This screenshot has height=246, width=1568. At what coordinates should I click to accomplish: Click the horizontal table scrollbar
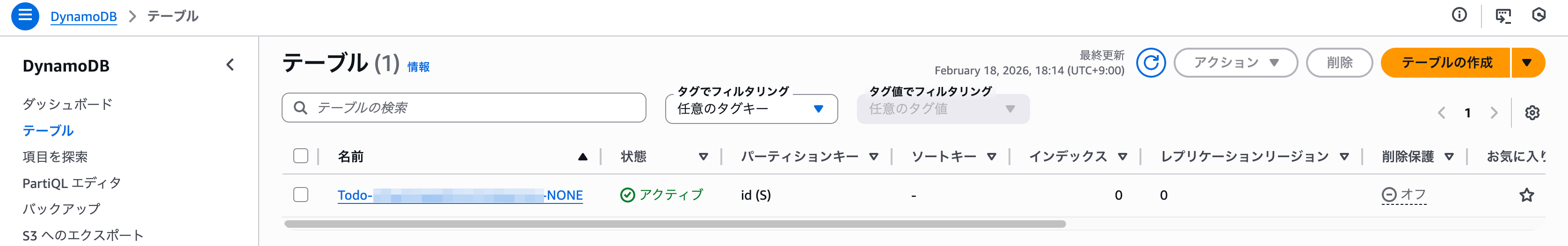tap(675, 224)
